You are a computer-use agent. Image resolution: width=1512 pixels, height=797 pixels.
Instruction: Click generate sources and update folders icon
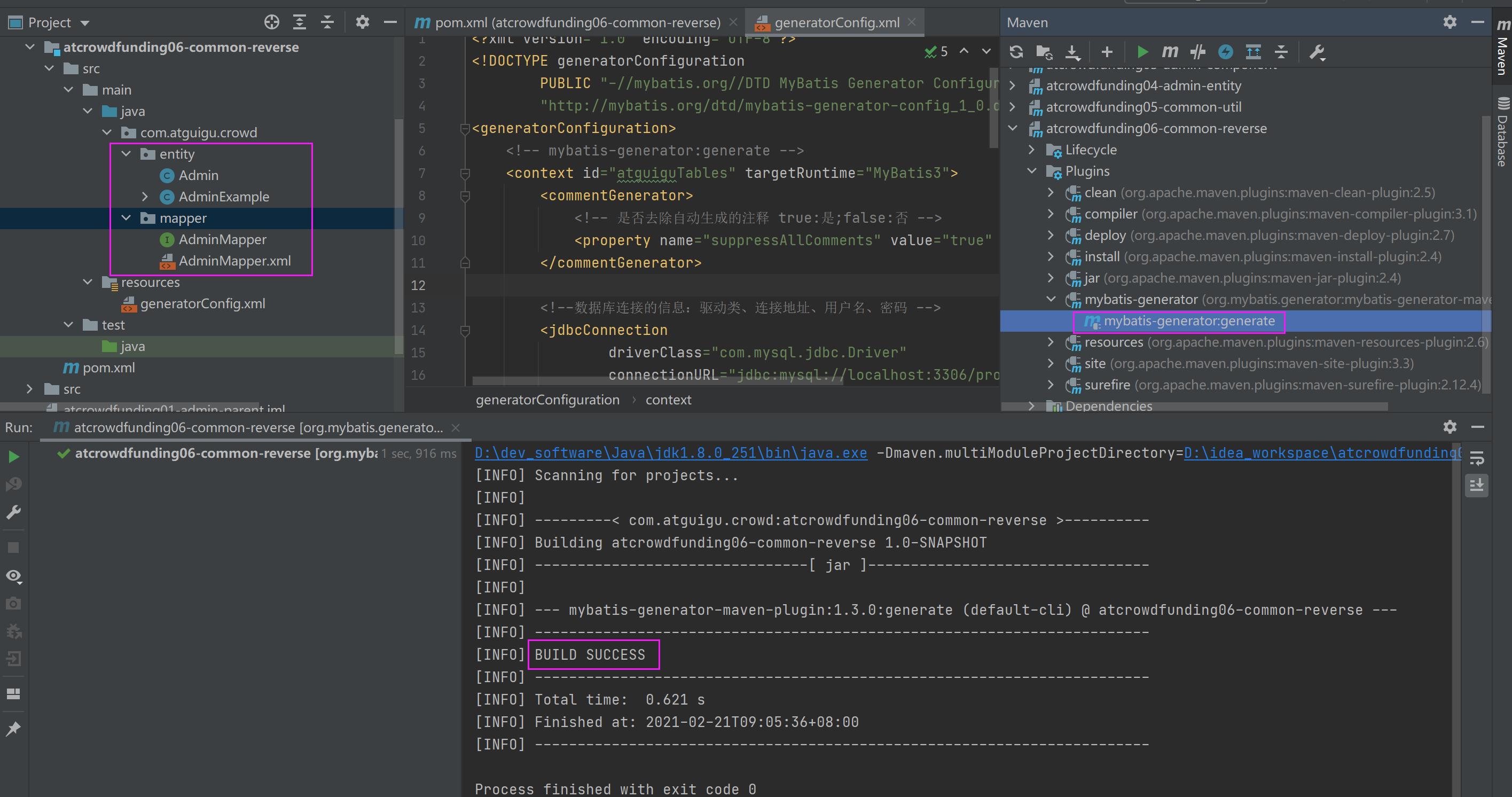(1044, 52)
